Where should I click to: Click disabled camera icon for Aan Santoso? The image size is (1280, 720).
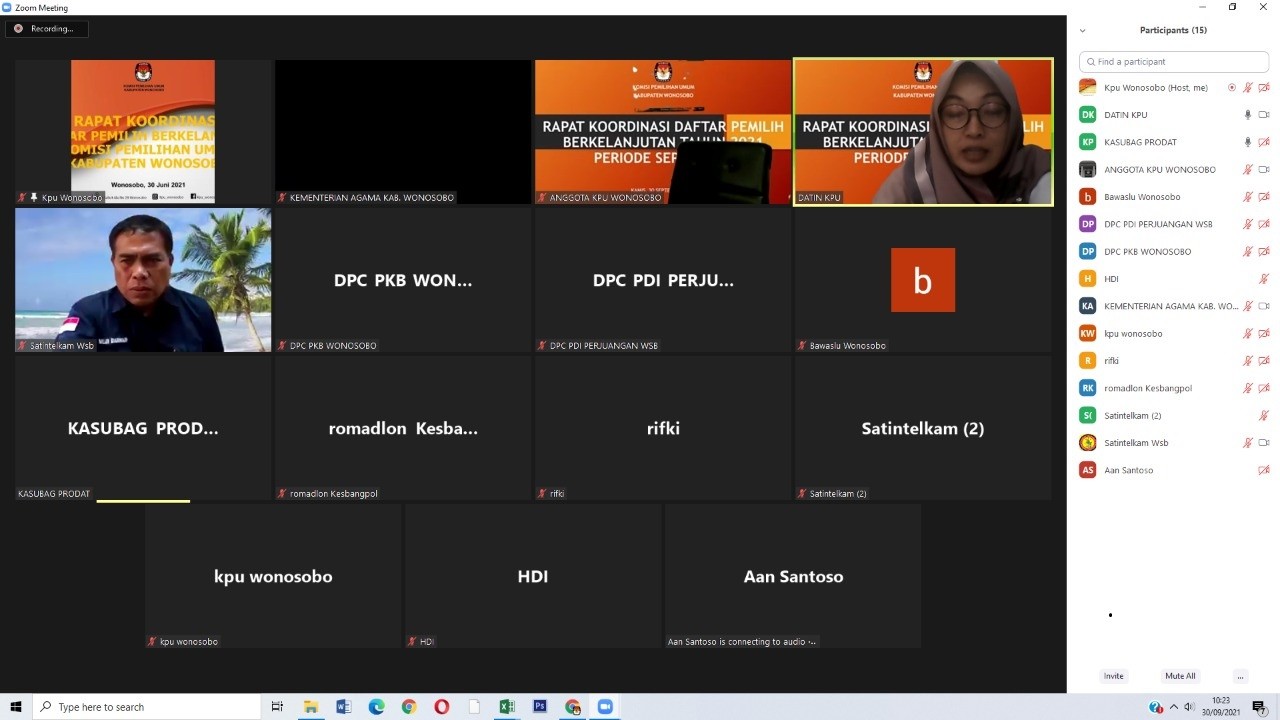pos(1264,470)
